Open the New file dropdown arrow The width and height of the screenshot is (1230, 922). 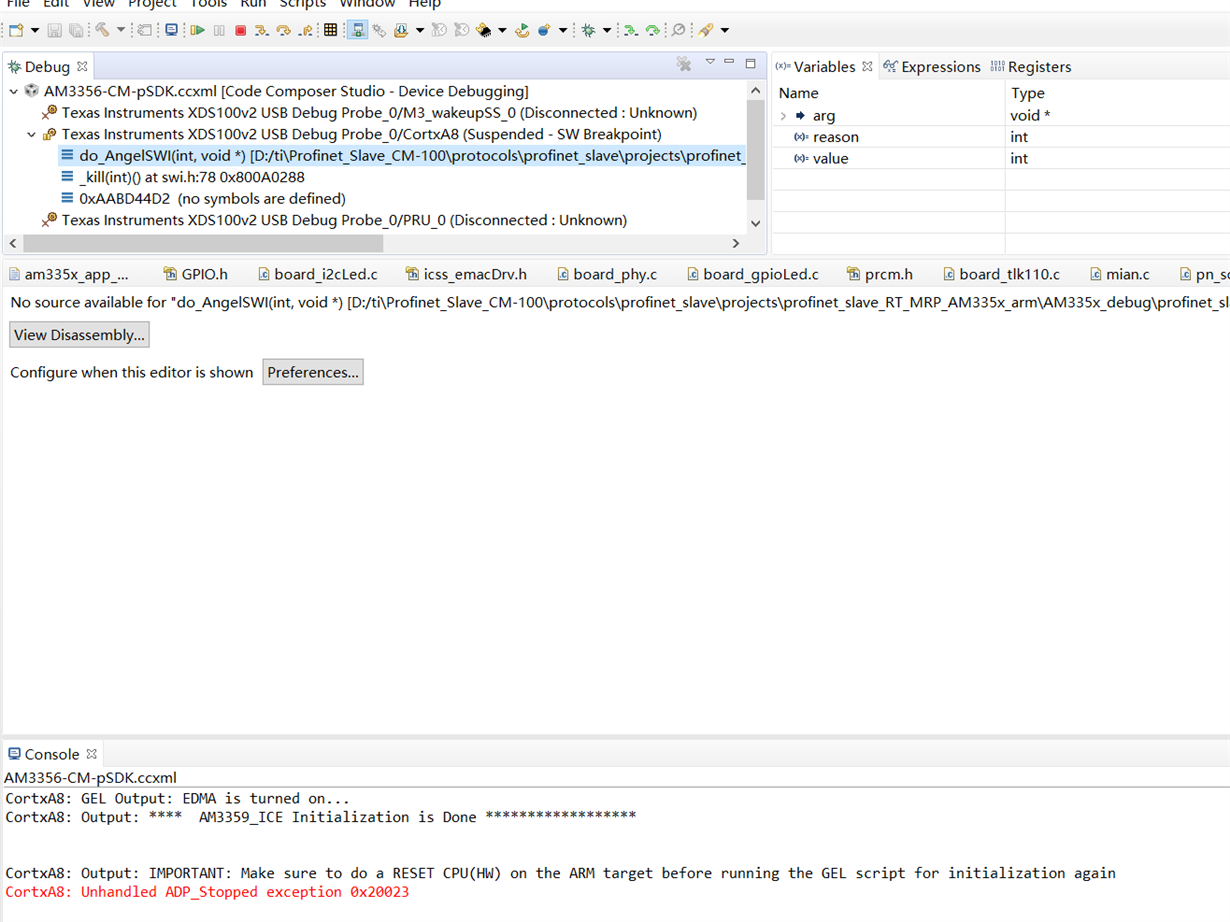35,30
